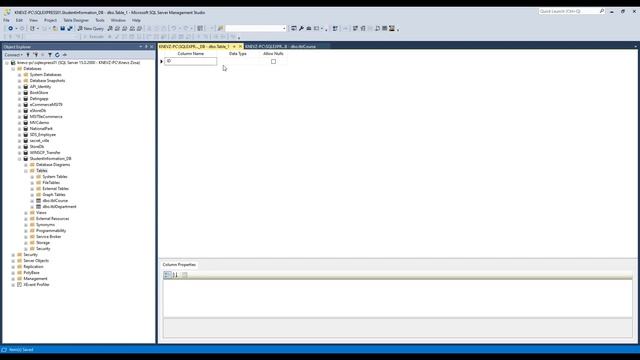
Task: Open the Edit menu
Action: 19,20
